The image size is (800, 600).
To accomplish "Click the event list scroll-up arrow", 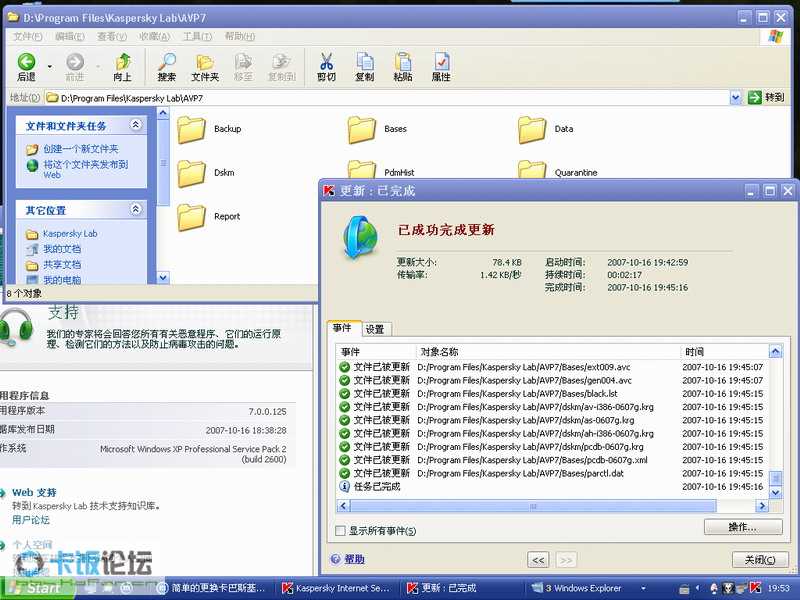I will coord(776,352).
